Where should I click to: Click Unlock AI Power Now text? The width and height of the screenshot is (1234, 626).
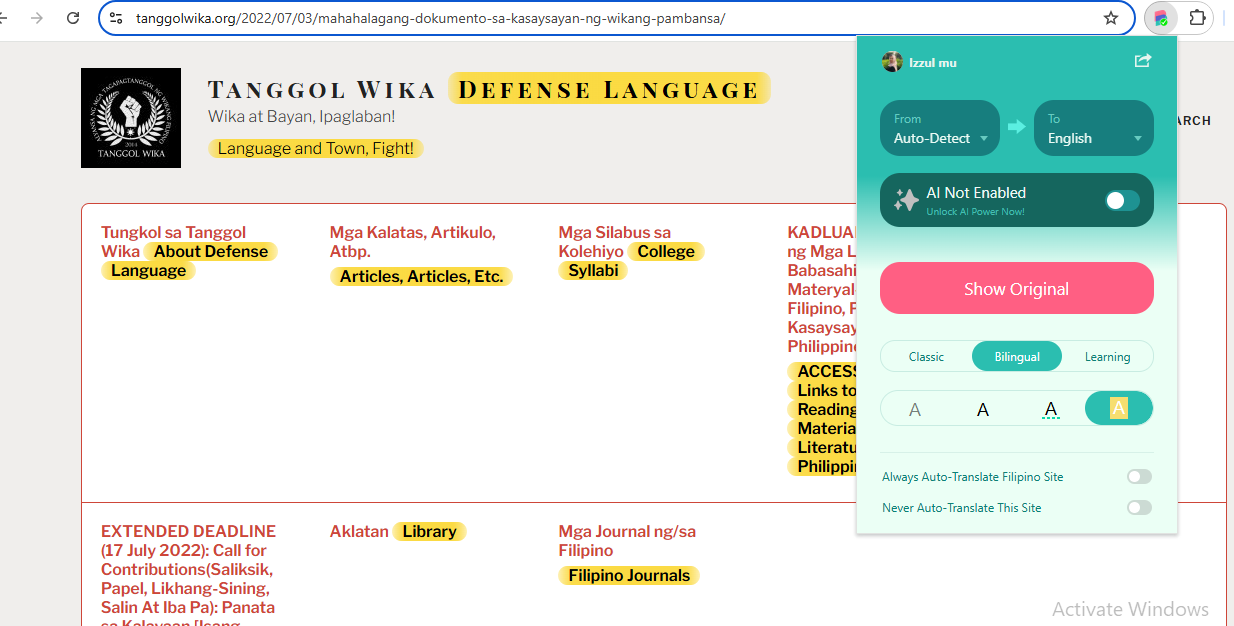coord(975,212)
